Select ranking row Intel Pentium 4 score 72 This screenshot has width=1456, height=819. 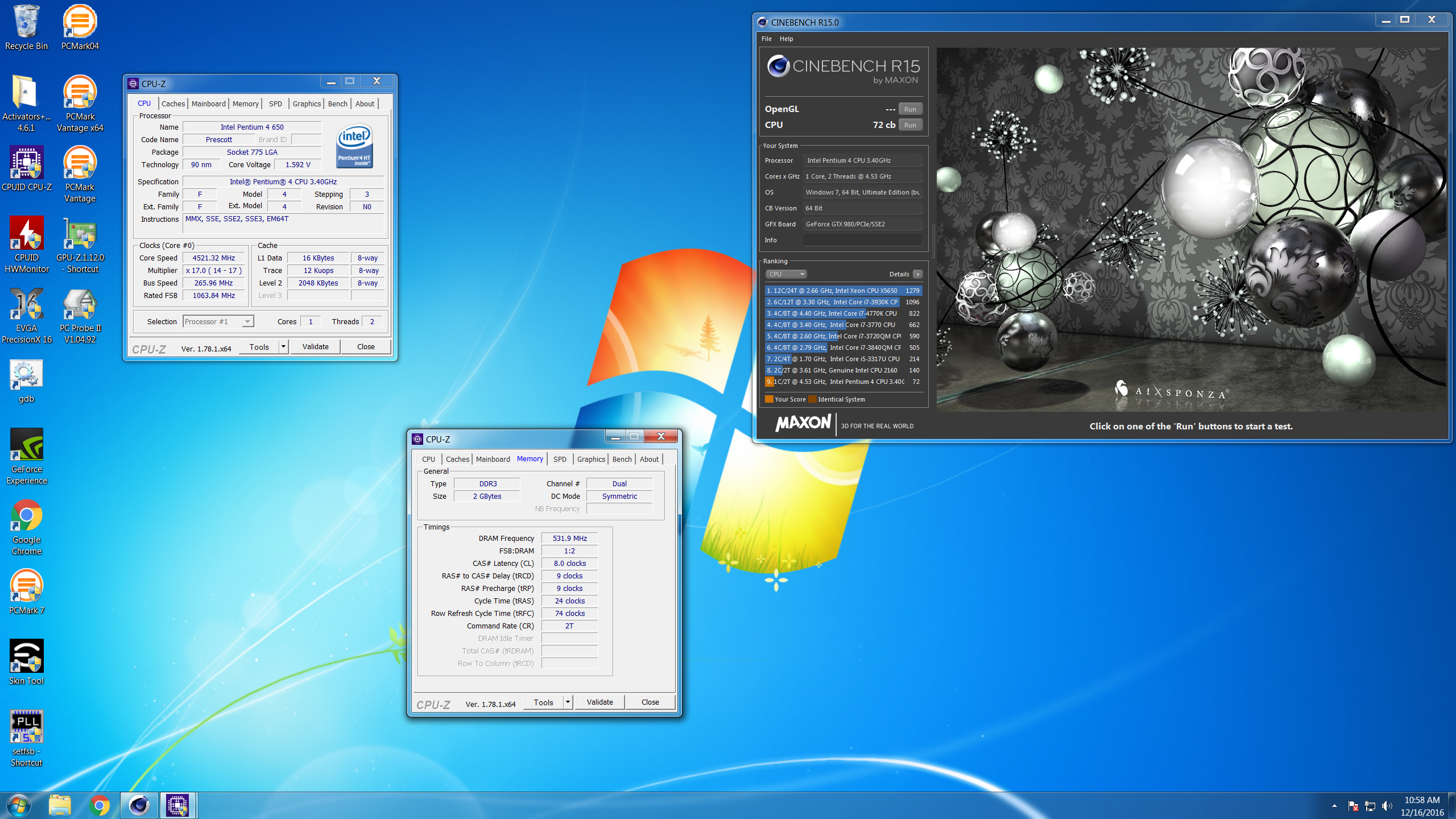[843, 382]
